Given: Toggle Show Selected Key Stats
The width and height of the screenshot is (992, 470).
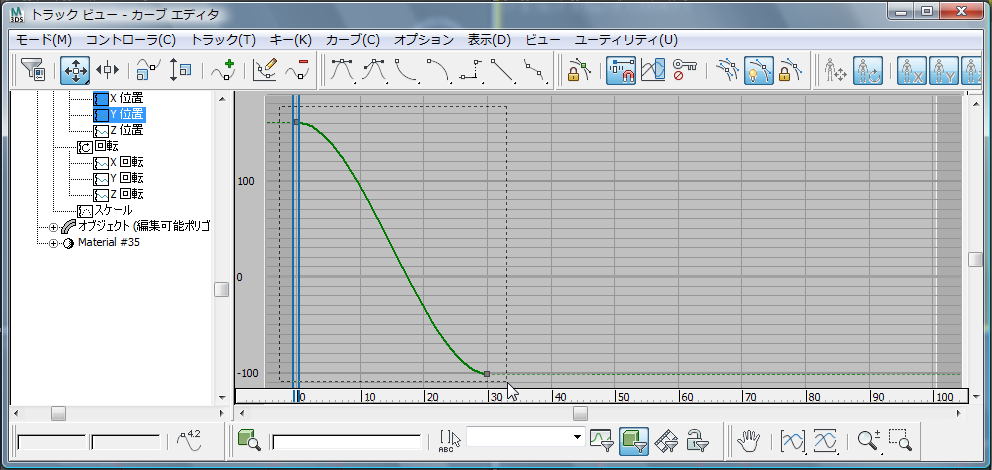Looking at the screenshot, I should pyautogui.click(x=189, y=440).
